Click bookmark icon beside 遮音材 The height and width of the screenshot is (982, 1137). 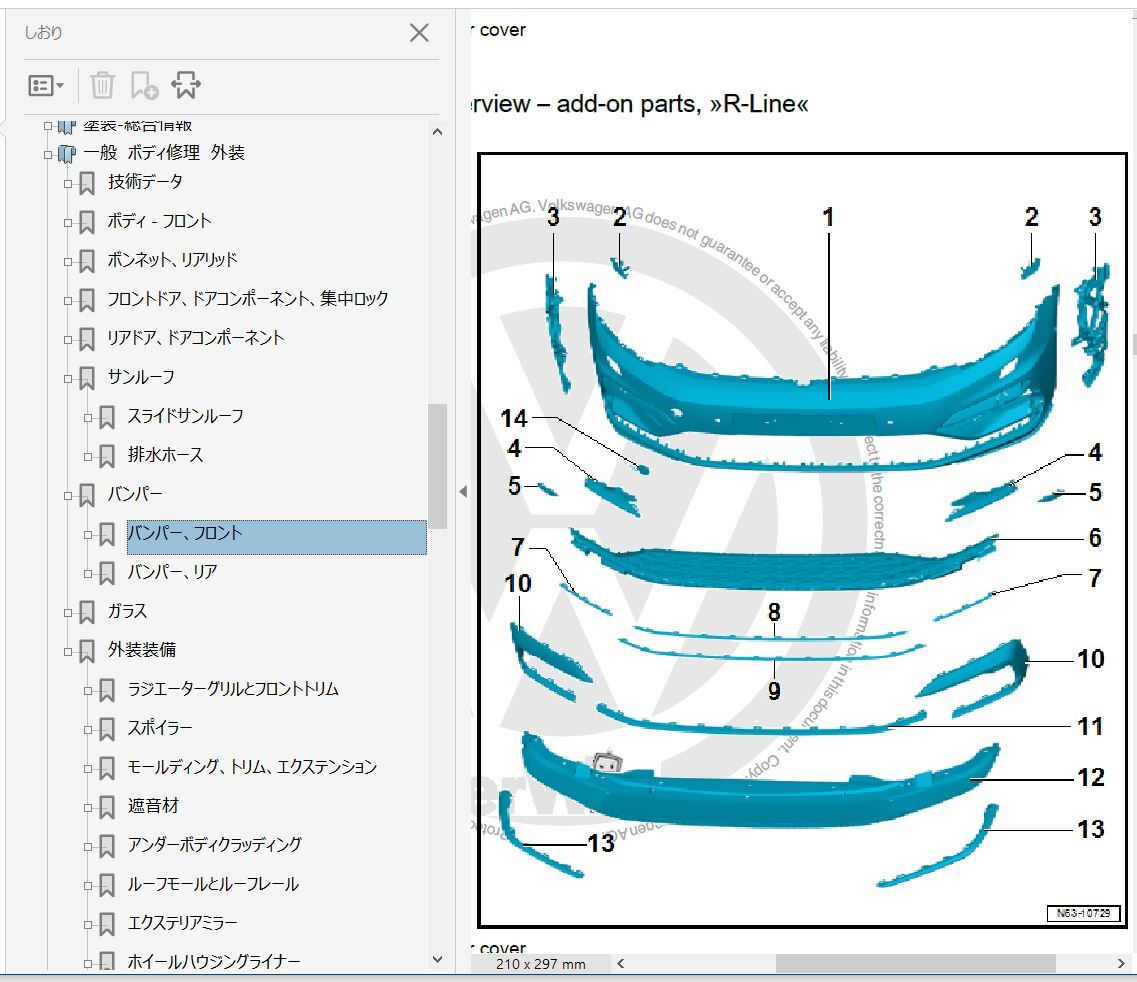(107, 807)
